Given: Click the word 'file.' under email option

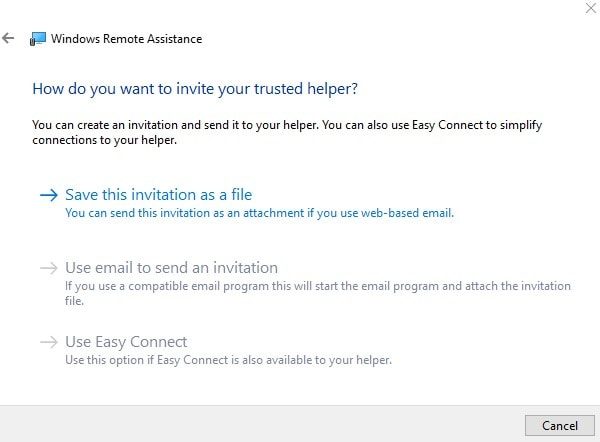Looking at the screenshot, I should click(x=74, y=301).
